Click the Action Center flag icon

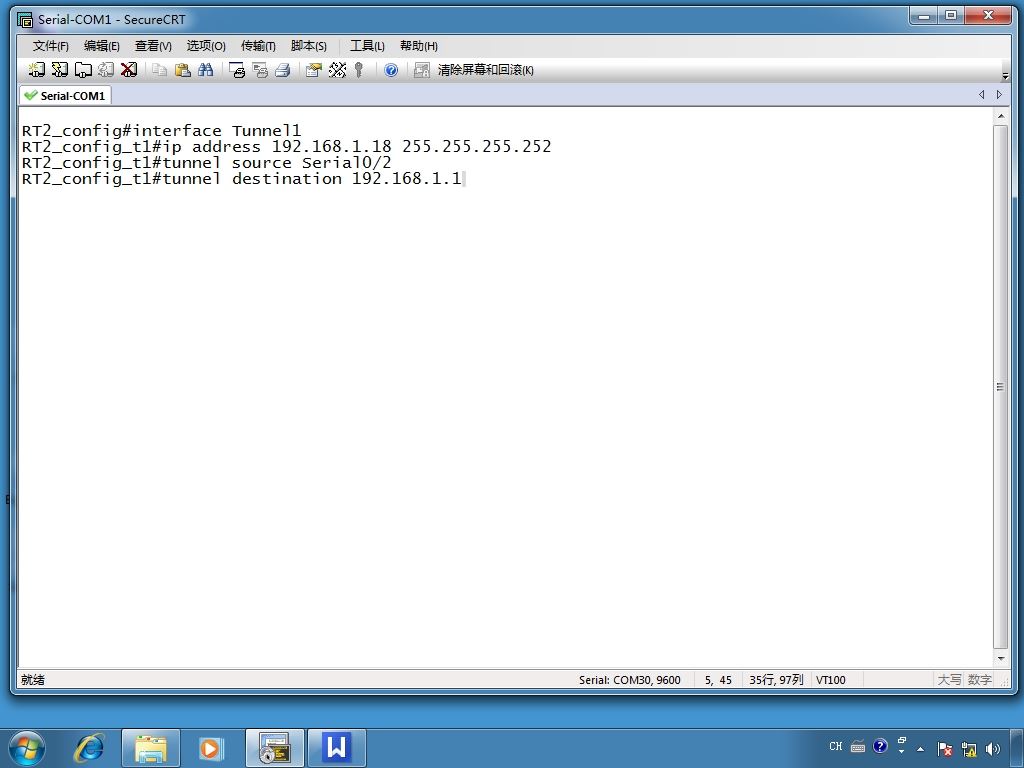[944, 749]
